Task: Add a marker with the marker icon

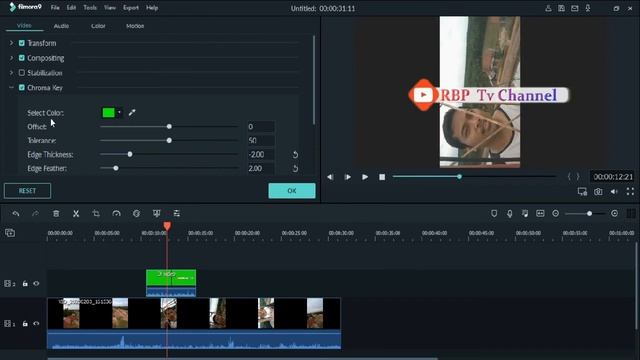Action: [494, 213]
